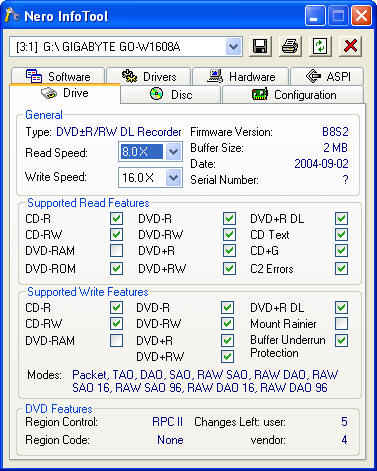Click the 16.0X write speed value field
Image resolution: width=377 pixels, height=471 pixels.
(x=142, y=177)
